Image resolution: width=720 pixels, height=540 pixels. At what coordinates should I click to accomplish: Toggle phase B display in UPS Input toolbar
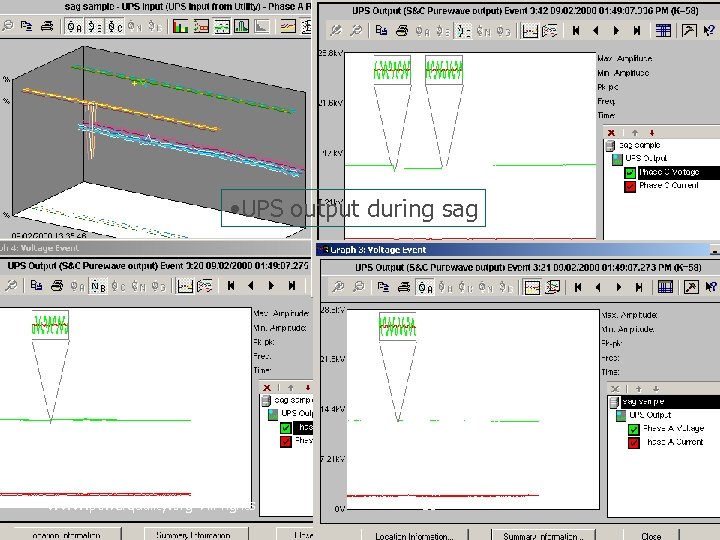point(95,27)
